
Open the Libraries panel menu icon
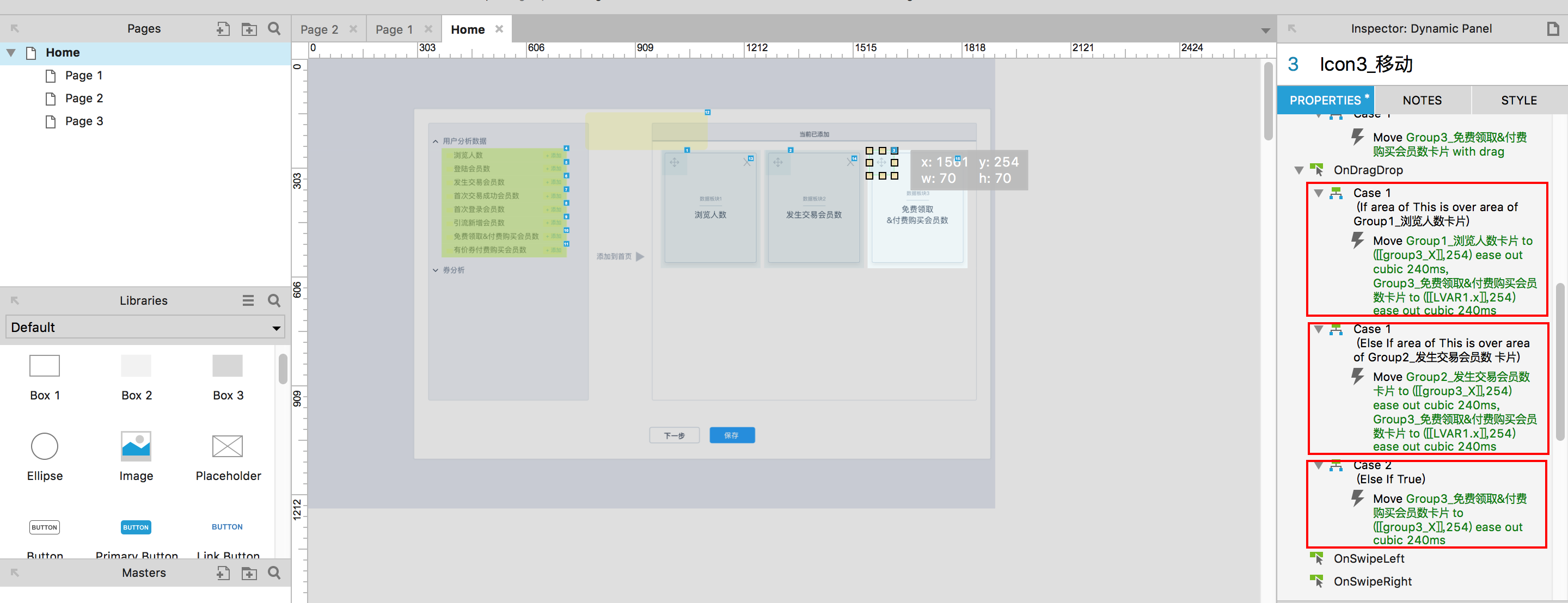tap(248, 300)
